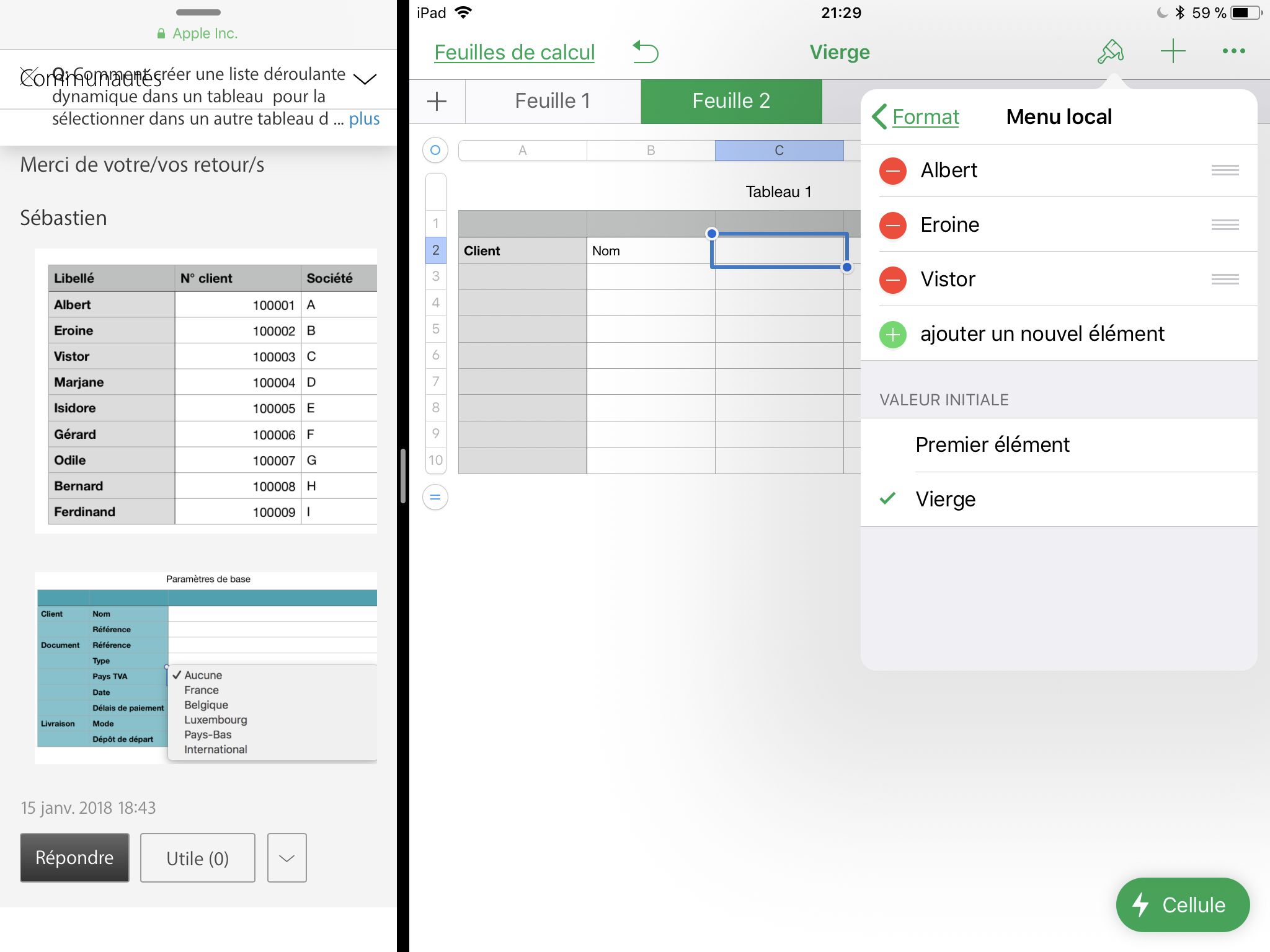This screenshot has height=952, width=1270.
Task: Open dropdown arrow beside Utile button
Action: point(286,858)
